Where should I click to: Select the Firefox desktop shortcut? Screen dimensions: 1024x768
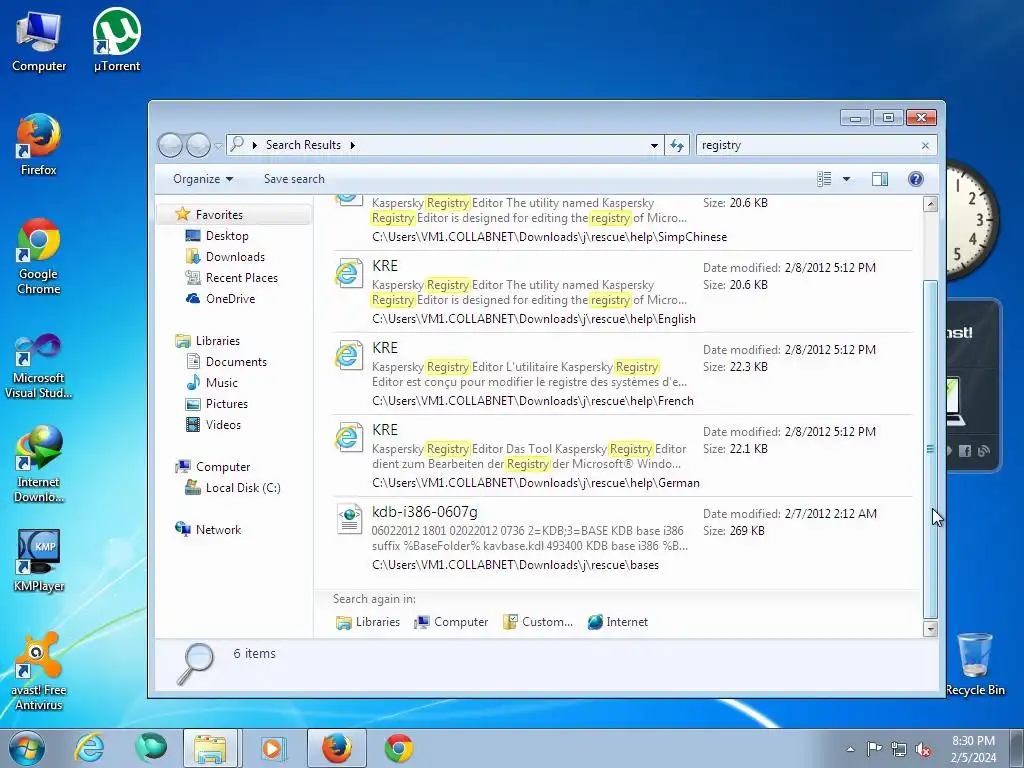coord(39,145)
